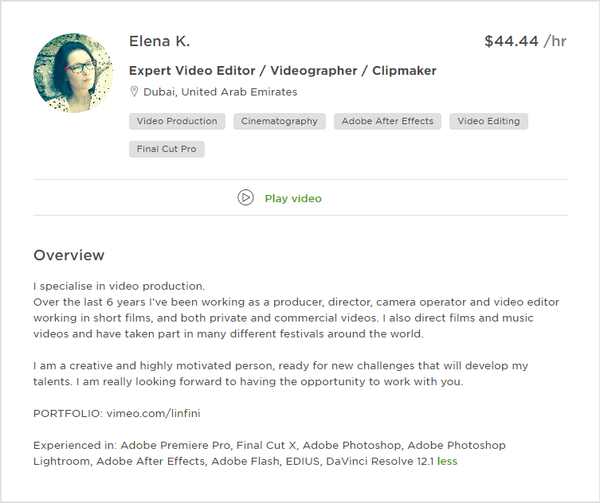Viewport: 600px width, 503px height.
Task: Click the 'I specialise in video production' line
Action: 119,286
